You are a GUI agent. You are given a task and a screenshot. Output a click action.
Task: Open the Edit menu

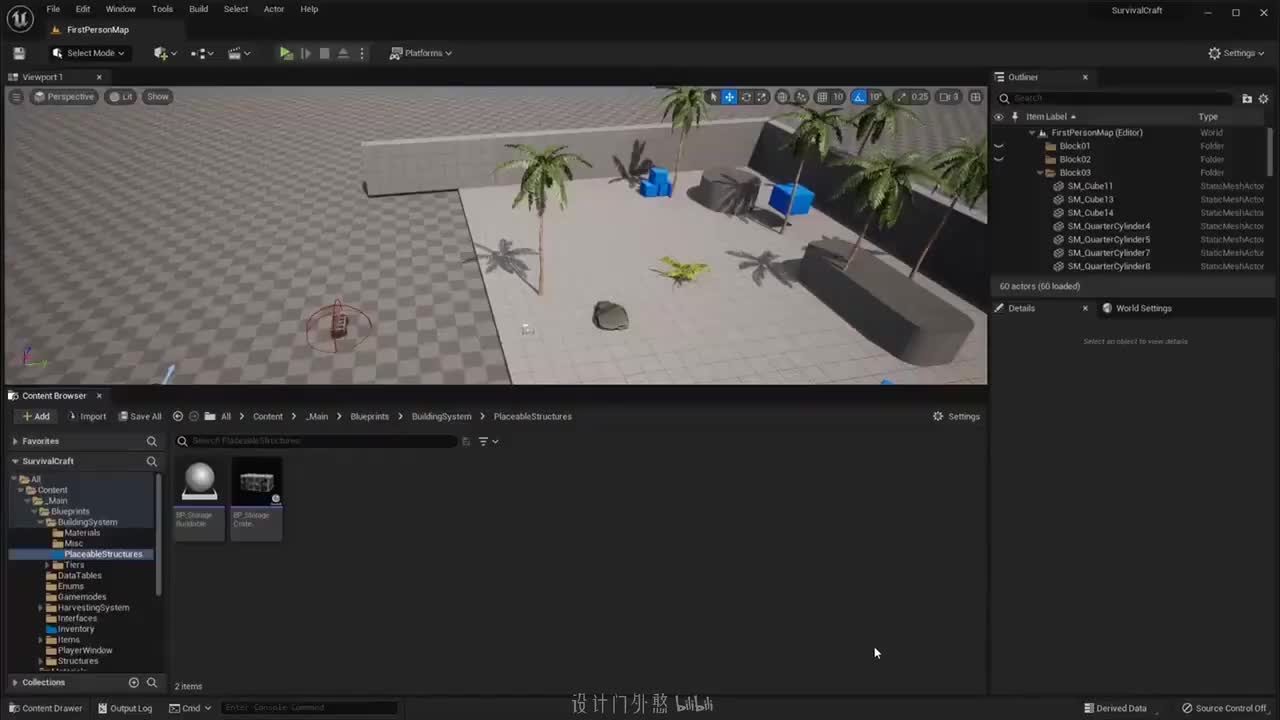point(83,9)
